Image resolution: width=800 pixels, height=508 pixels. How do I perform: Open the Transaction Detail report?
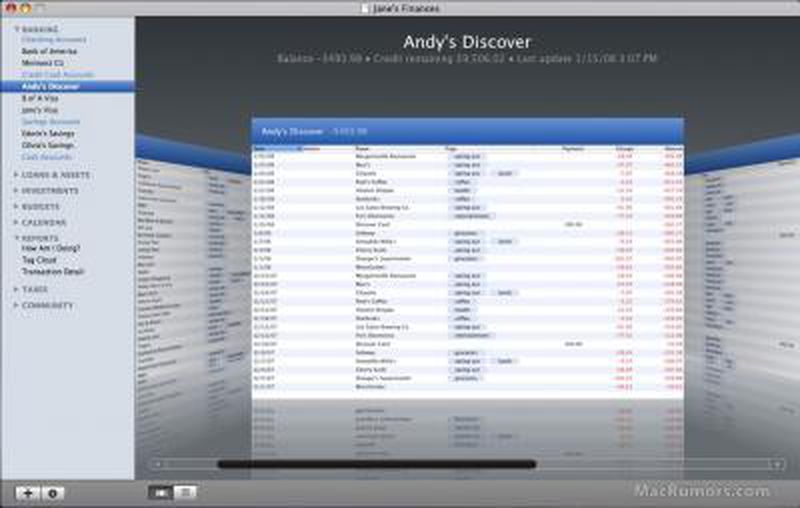coord(52,271)
